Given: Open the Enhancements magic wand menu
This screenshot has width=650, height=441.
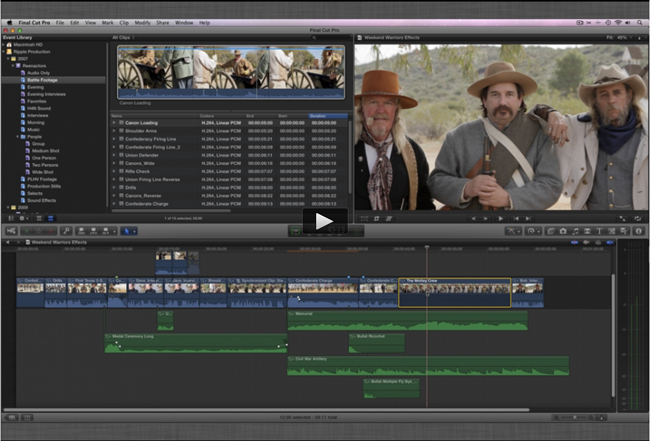Looking at the screenshot, I should coord(513,231).
